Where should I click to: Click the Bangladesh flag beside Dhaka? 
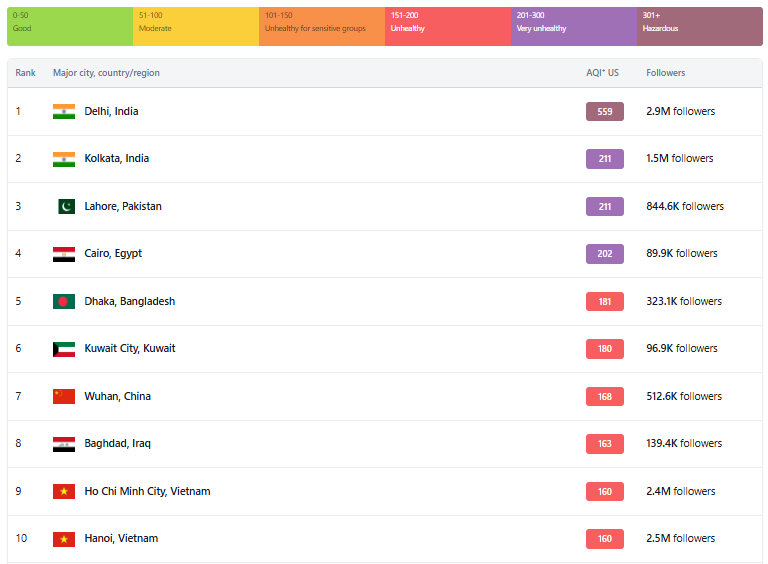(x=64, y=301)
